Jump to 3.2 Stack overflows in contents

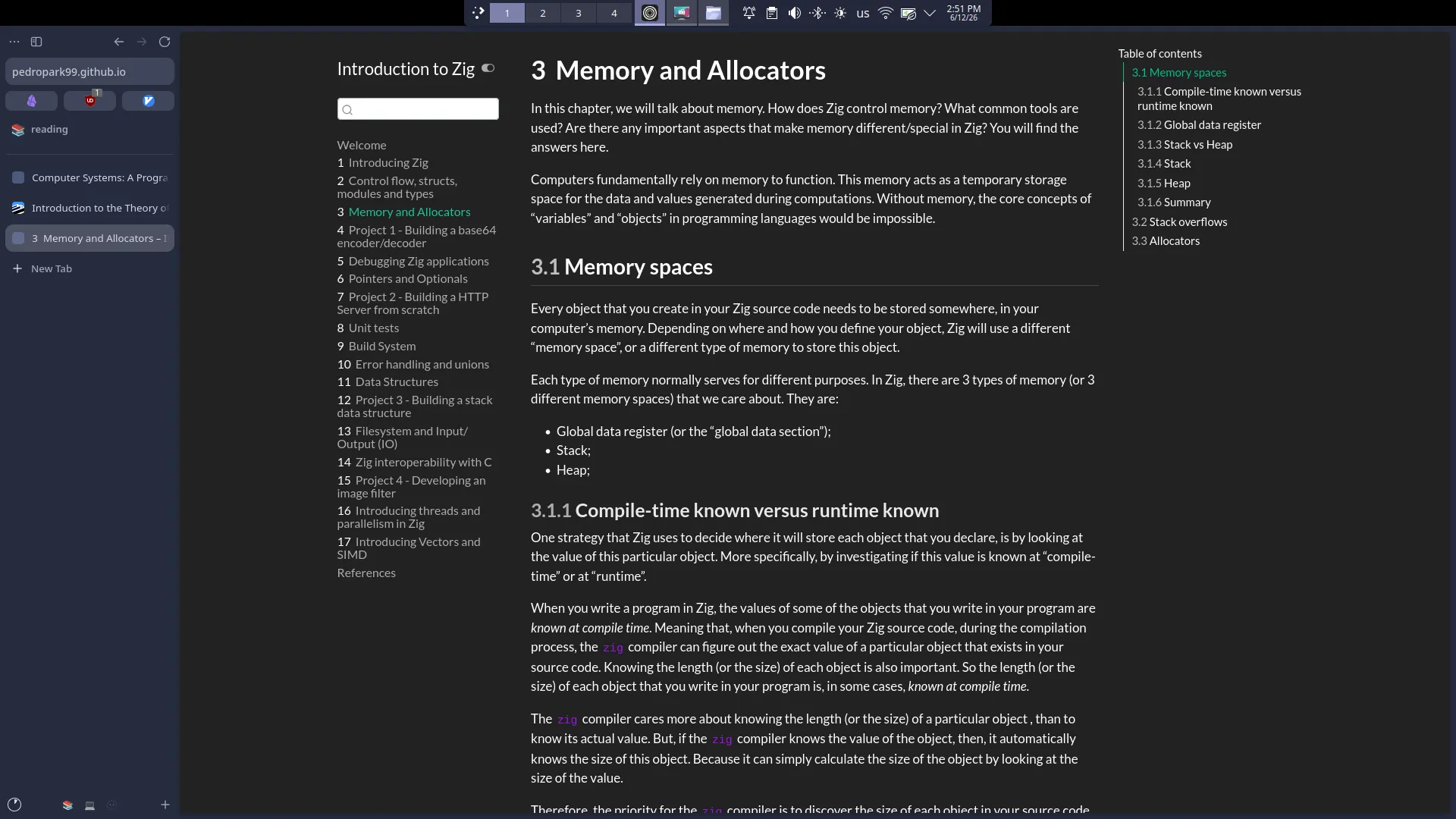1179,222
